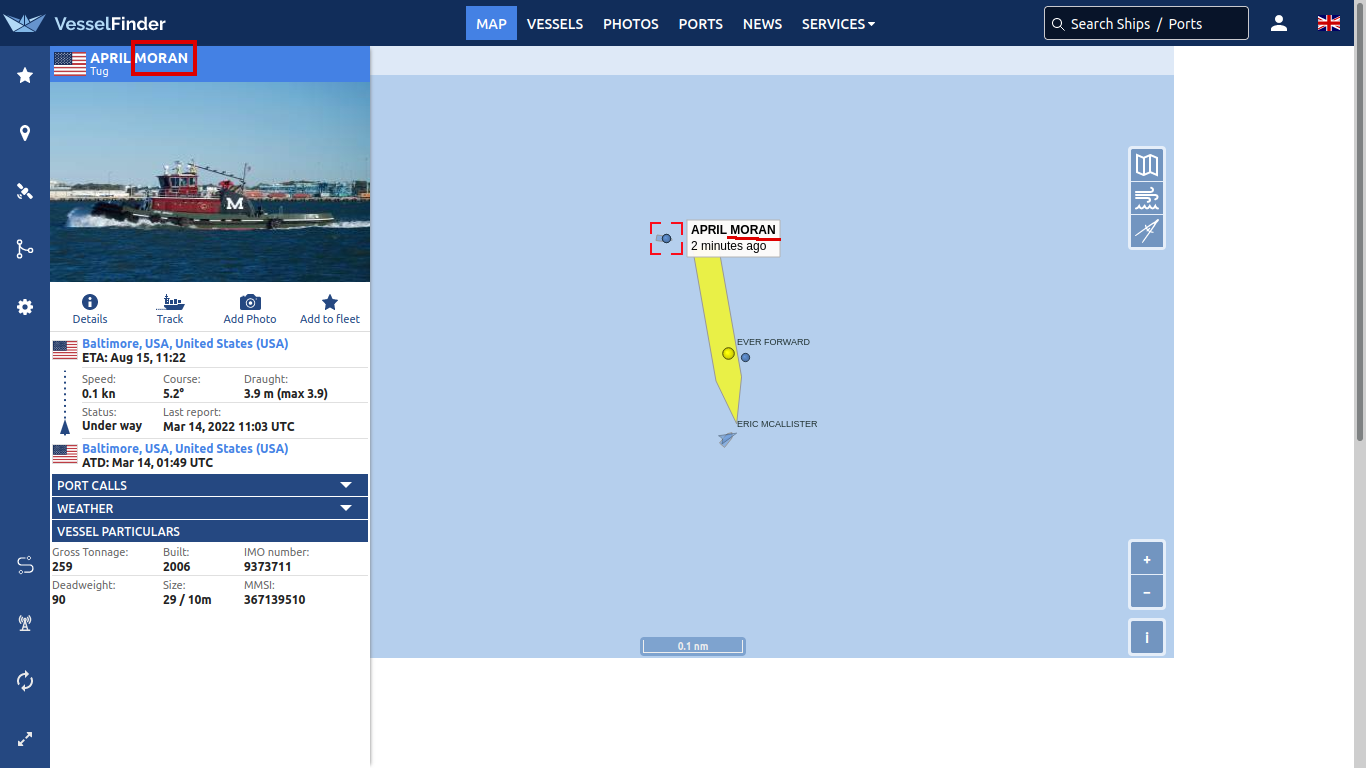The height and width of the screenshot is (768, 1366).
Task: Click Add Photo camera icon
Action: [x=250, y=309]
